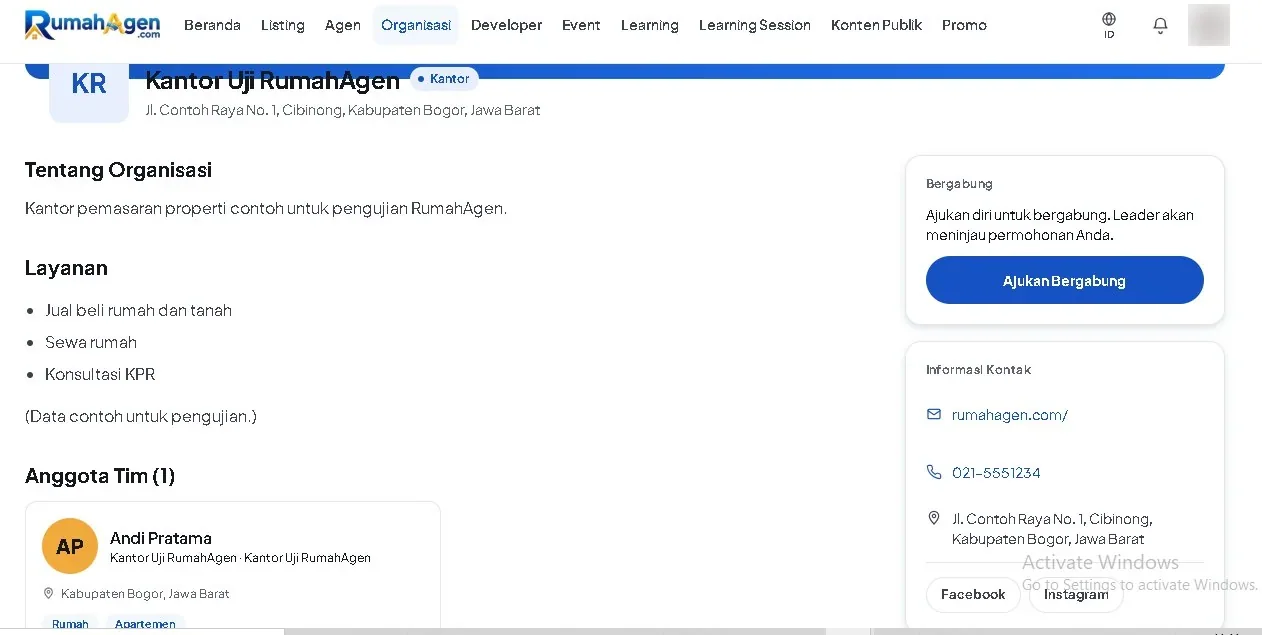1262x635 pixels.
Task: Open the rumahagen.com/ contact link
Action: coord(1010,415)
